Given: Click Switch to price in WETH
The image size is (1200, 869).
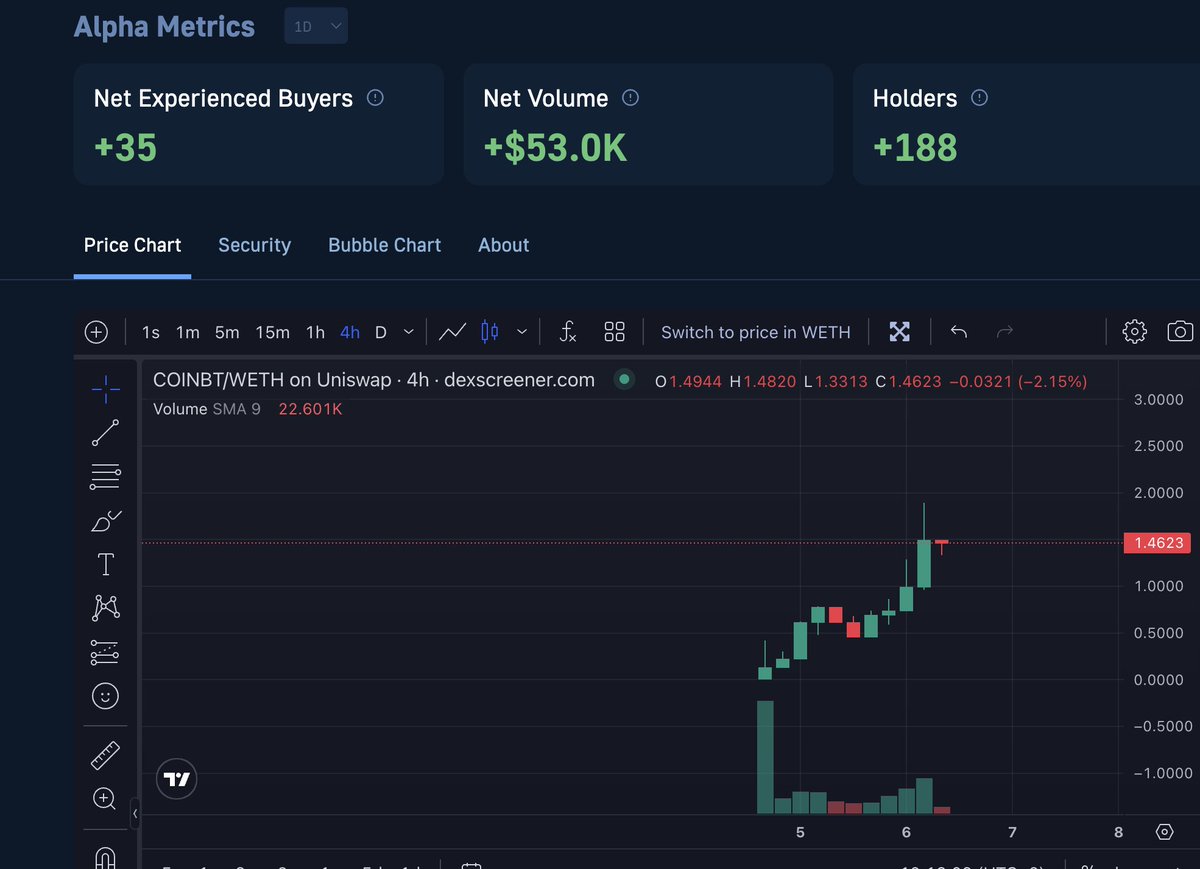Looking at the screenshot, I should click(755, 331).
